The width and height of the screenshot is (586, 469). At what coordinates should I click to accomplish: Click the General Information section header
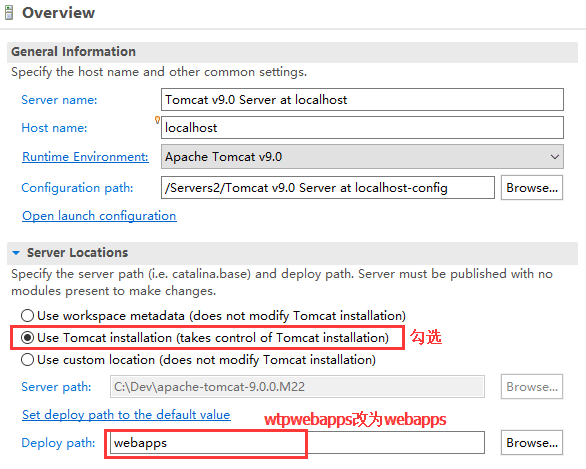[292, 52]
